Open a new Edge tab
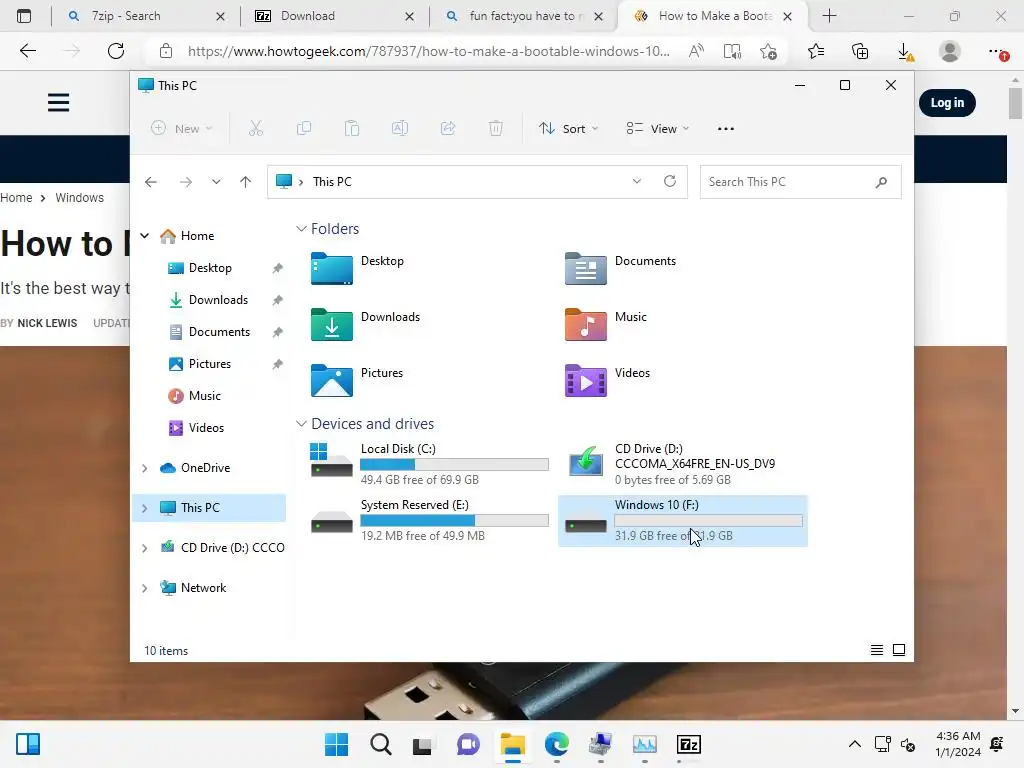The width and height of the screenshot is (1024, 768). click(829, 16)
